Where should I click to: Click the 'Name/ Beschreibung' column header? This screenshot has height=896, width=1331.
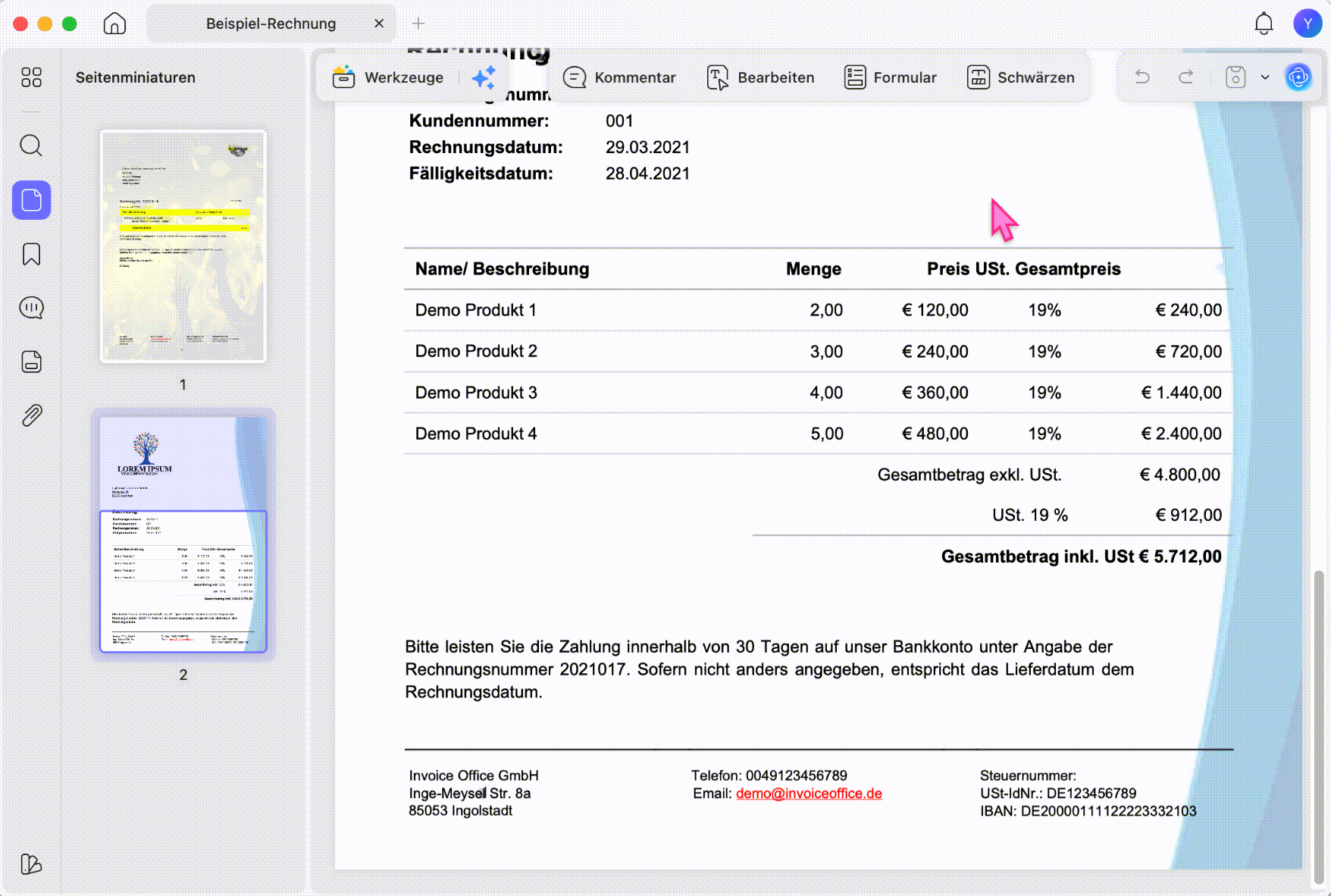tap(502, 269)
